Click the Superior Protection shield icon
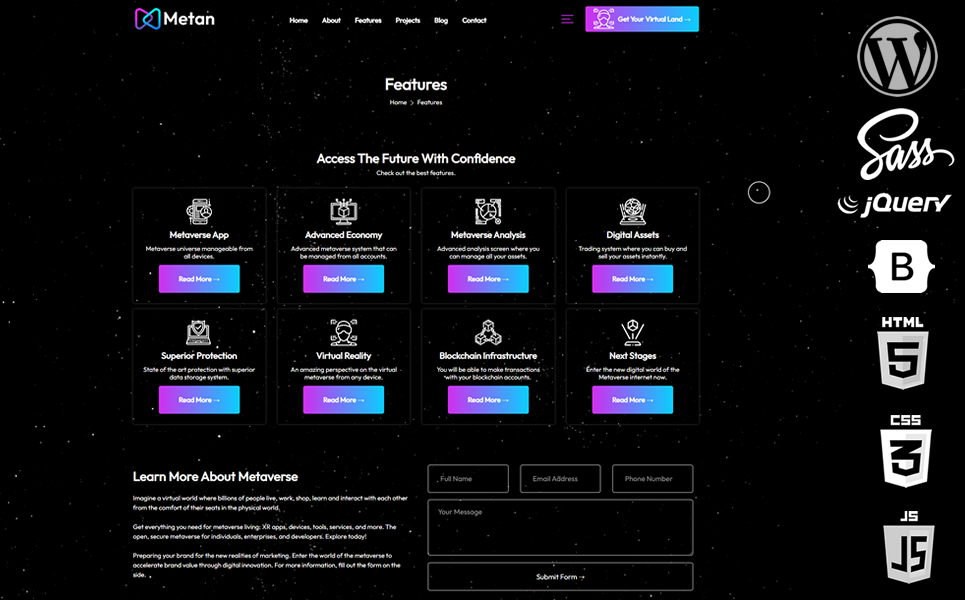The width and height of the screenshot is (965, 600). pyautogui.click(x=199, y=332)
